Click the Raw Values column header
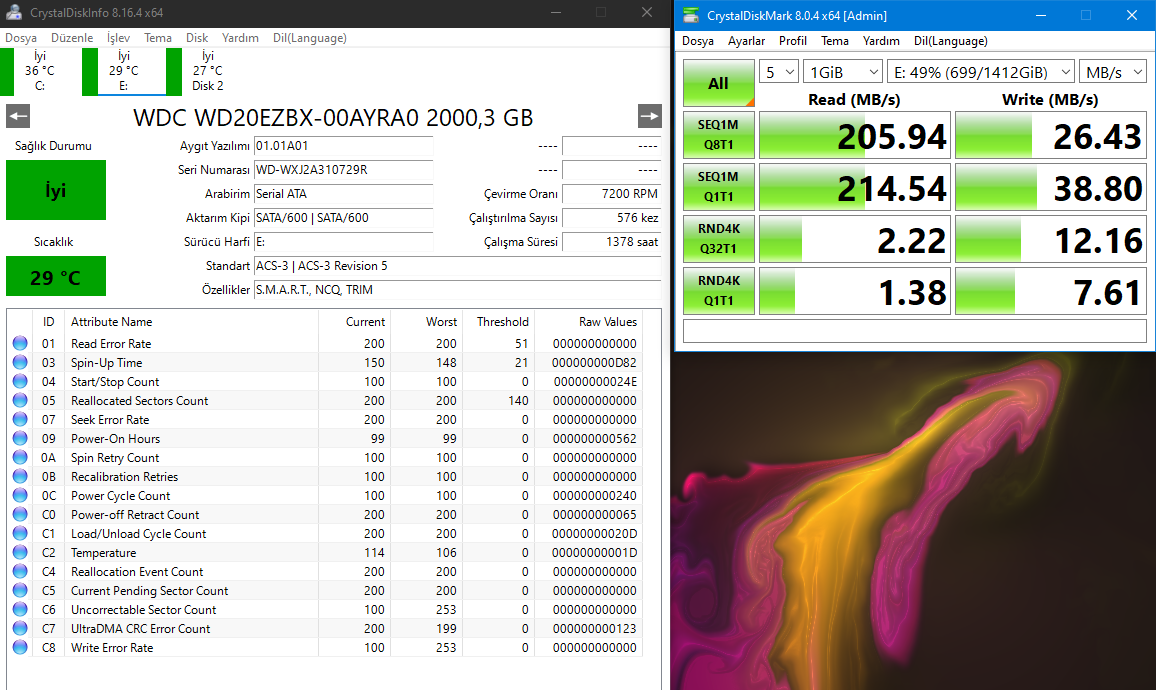 pos(607,321)
